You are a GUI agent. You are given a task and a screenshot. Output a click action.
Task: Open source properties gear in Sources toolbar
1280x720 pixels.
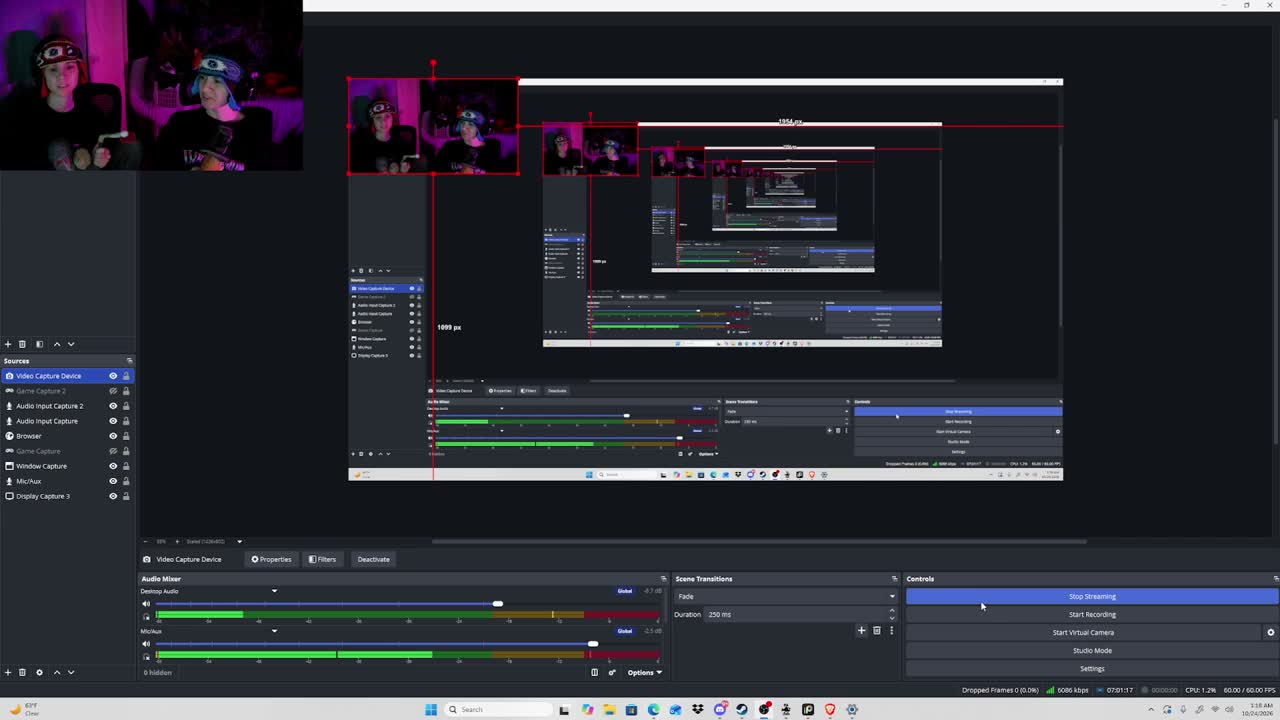click(x=39, y=672)
